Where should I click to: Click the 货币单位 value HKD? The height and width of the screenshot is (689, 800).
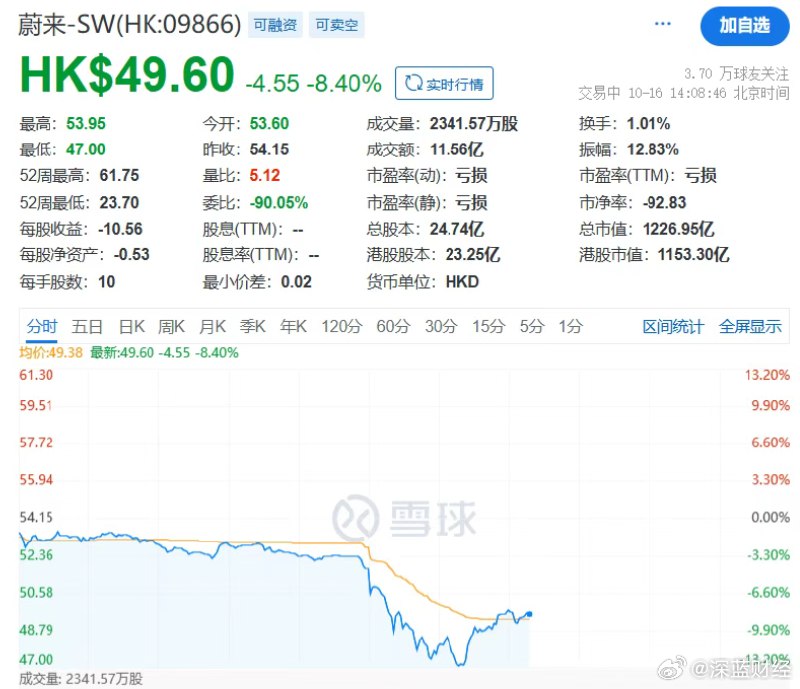462,282
